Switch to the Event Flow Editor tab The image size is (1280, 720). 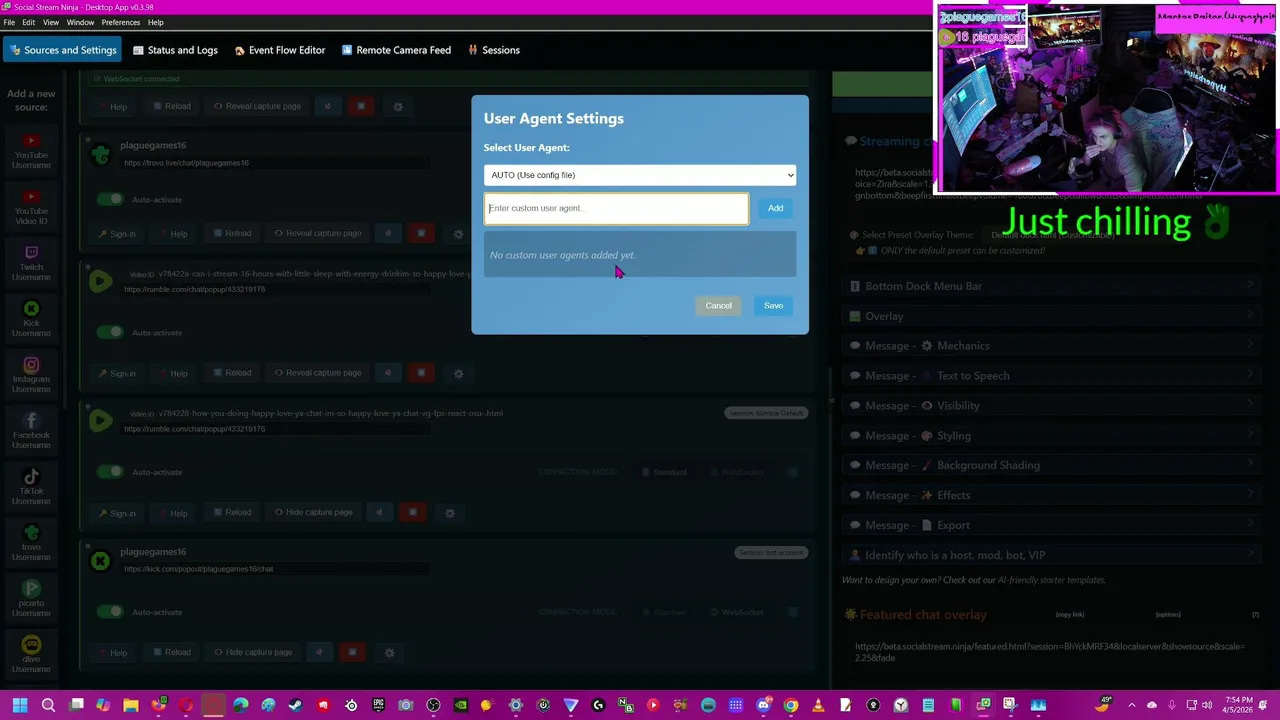tap(280, 50)
